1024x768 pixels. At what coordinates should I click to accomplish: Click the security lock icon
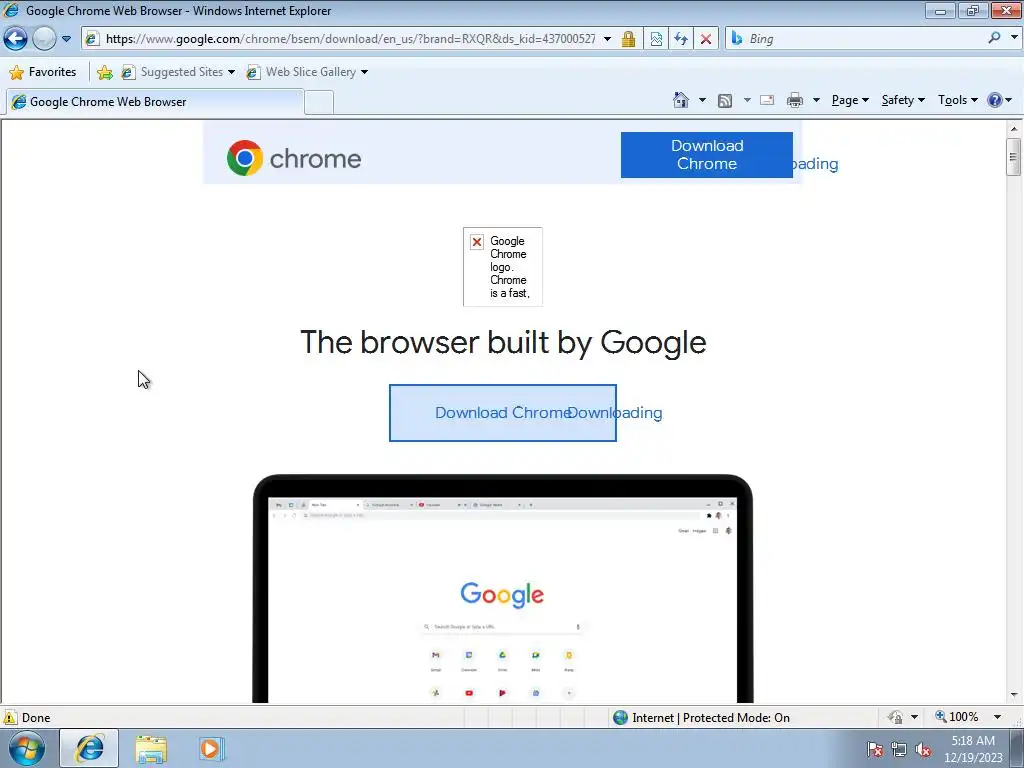[x=628, y=39]
